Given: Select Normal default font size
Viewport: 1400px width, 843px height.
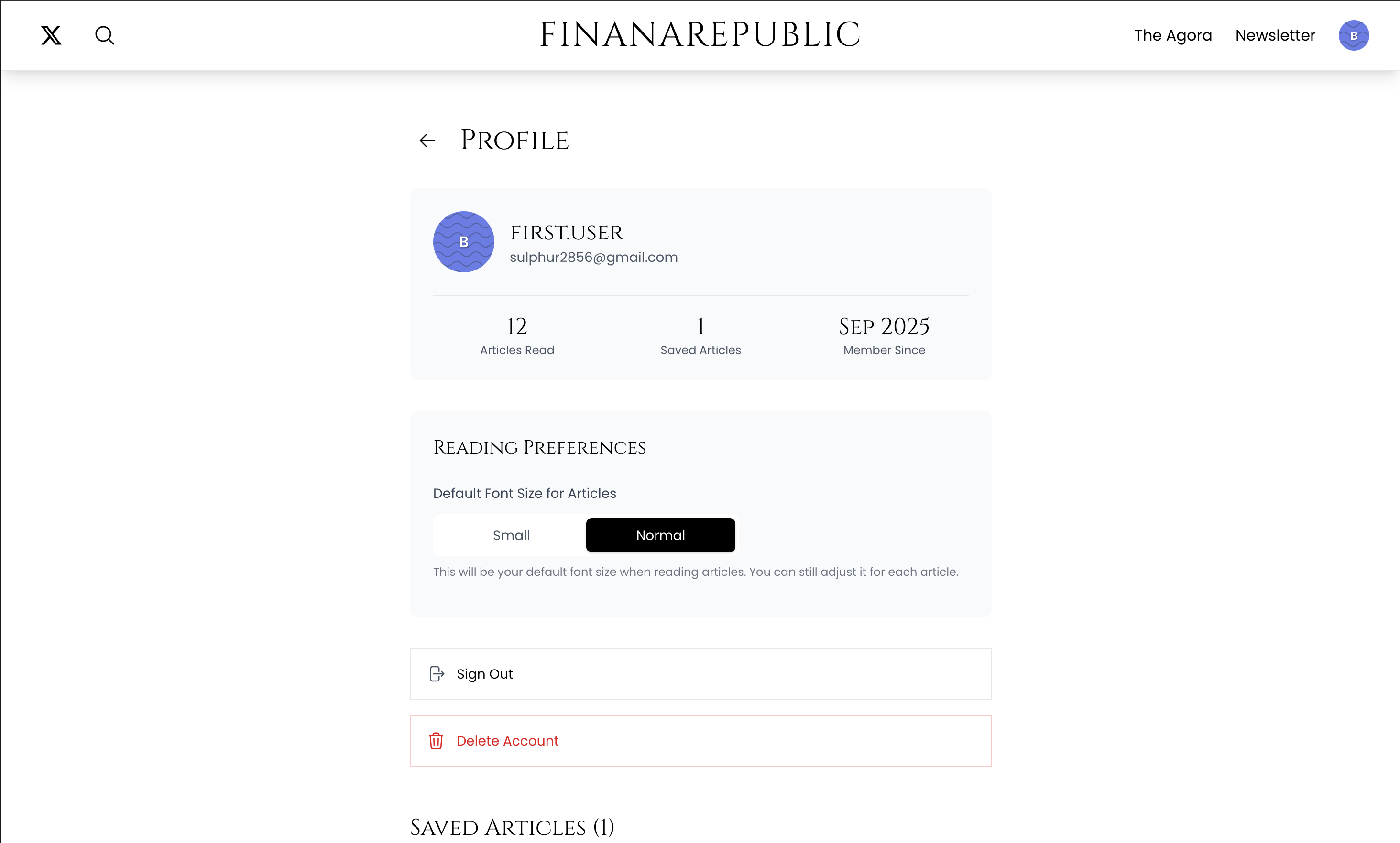Looking at the screenshot, I should pyautogui.click(x=660, y=535).
